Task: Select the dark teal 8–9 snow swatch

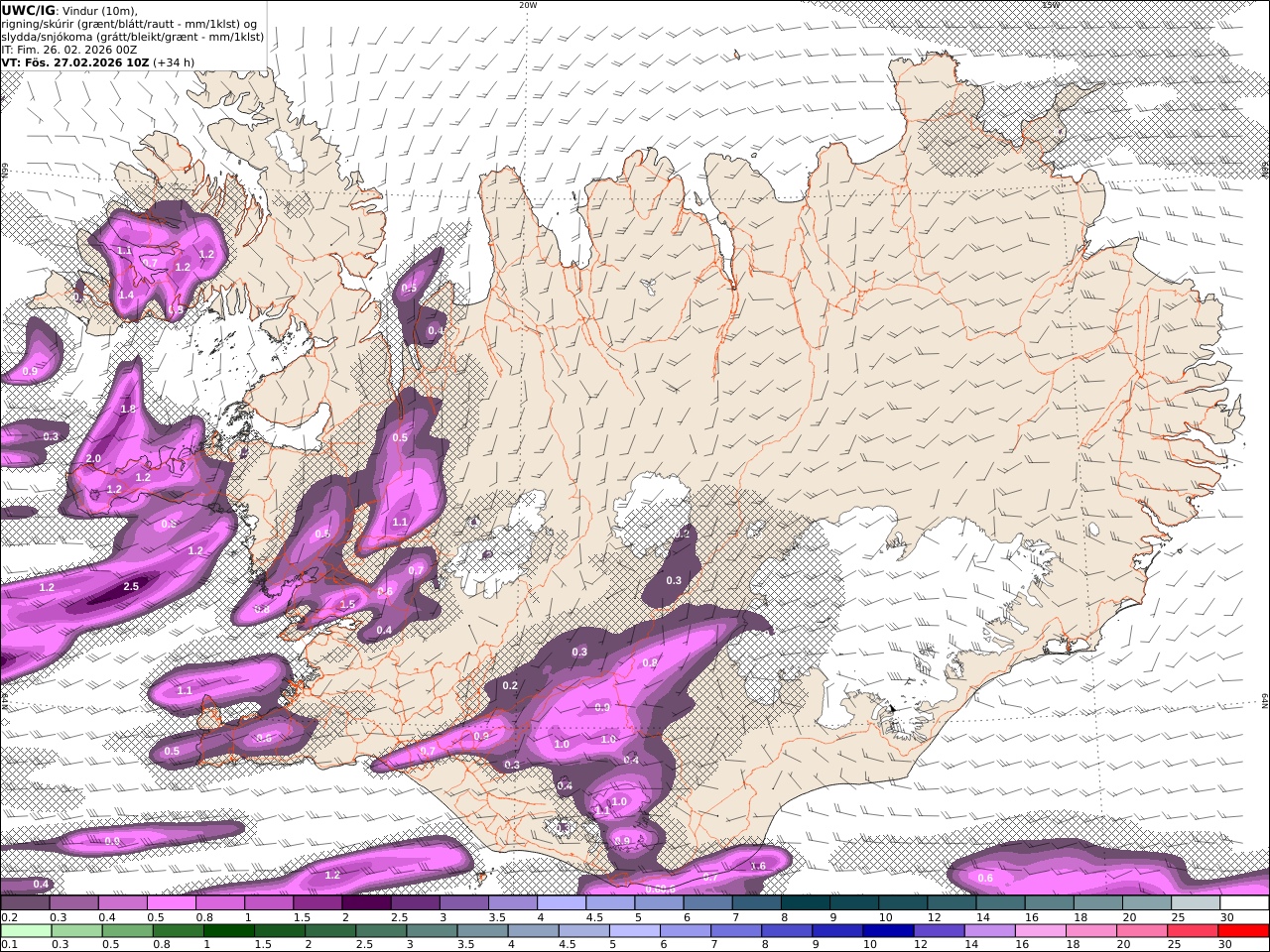Action: coord(806,903)
